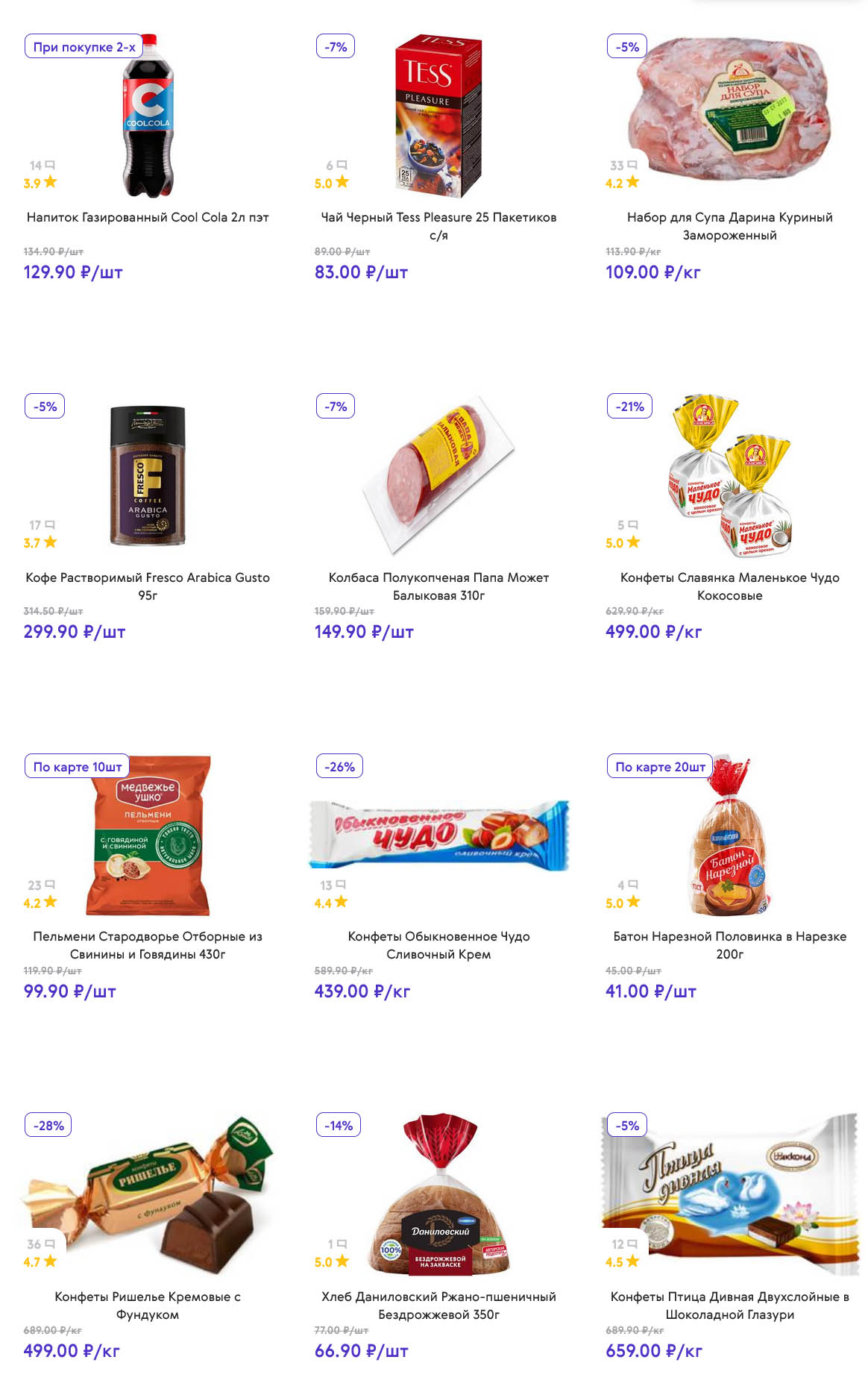The width and height of the screenshot is (868, 1395).
Task: Click the 99.90 ₽/шт price of pelmeni
Action: [70, 991]
